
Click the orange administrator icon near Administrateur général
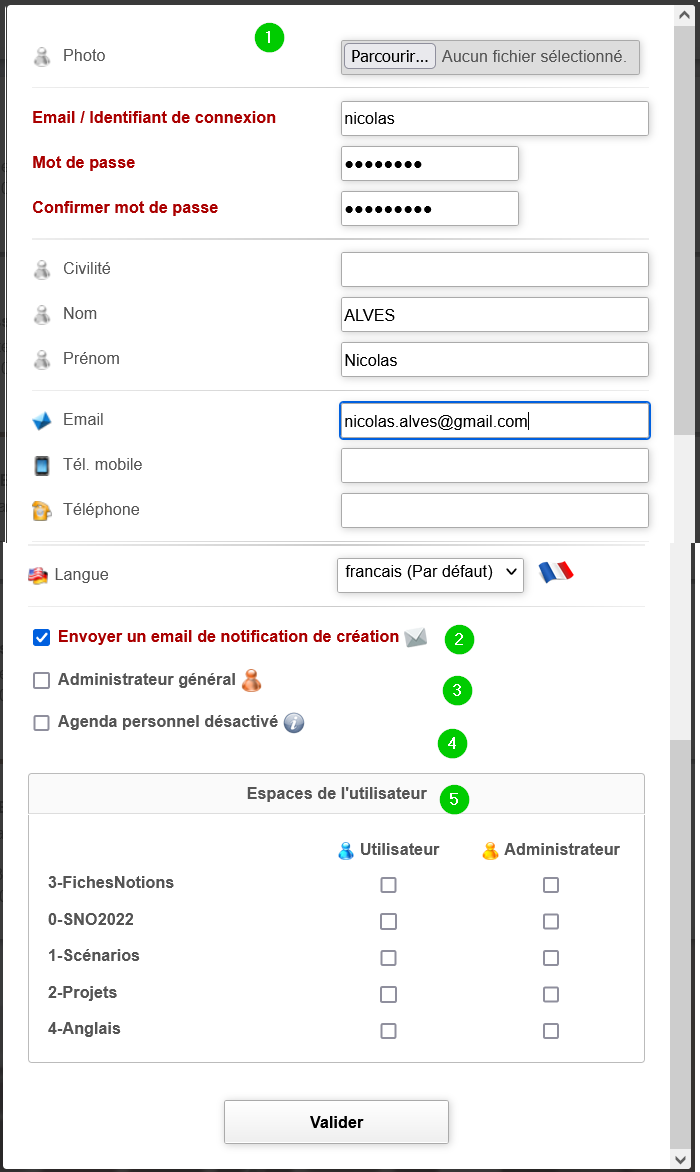(x=252, y=680)
